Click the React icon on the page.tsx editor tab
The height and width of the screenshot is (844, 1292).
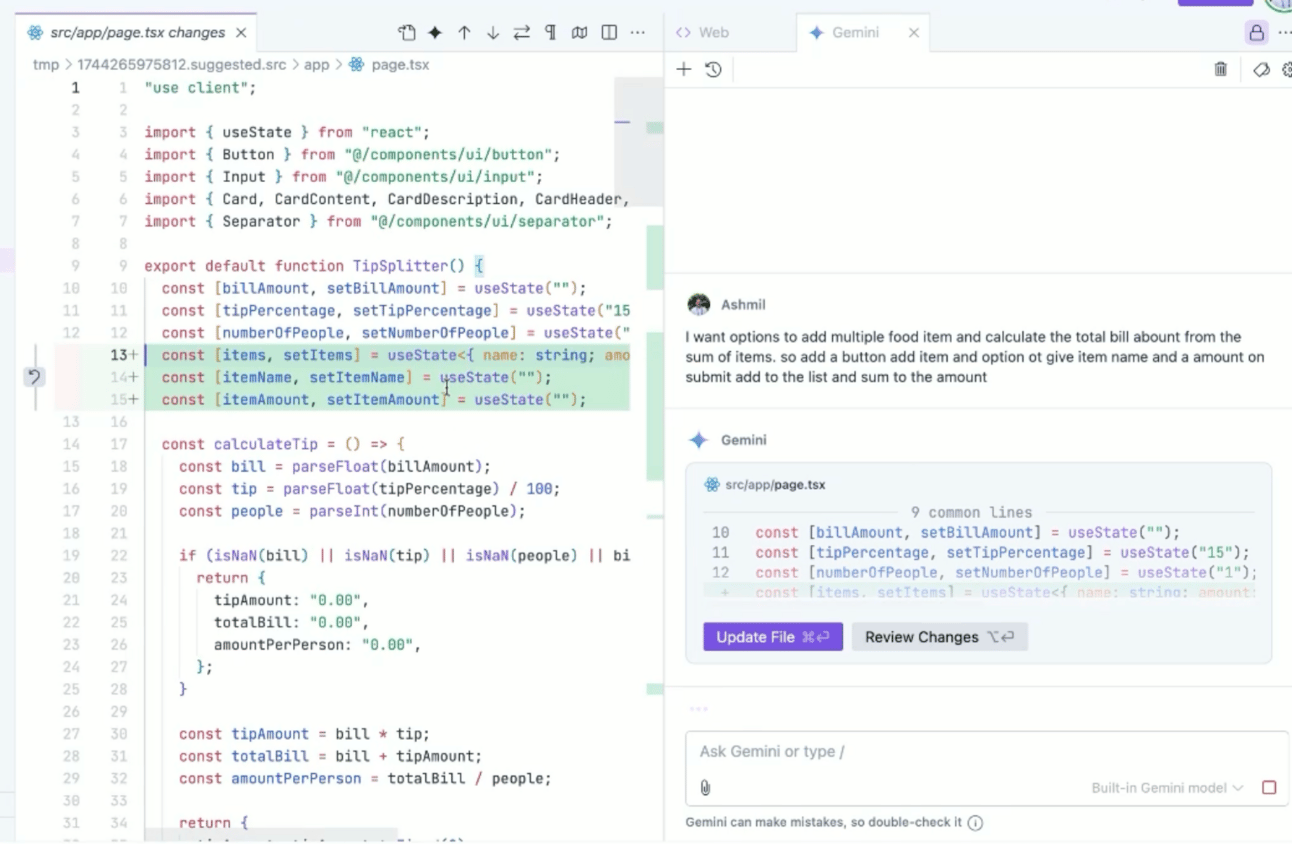point(36,33)
